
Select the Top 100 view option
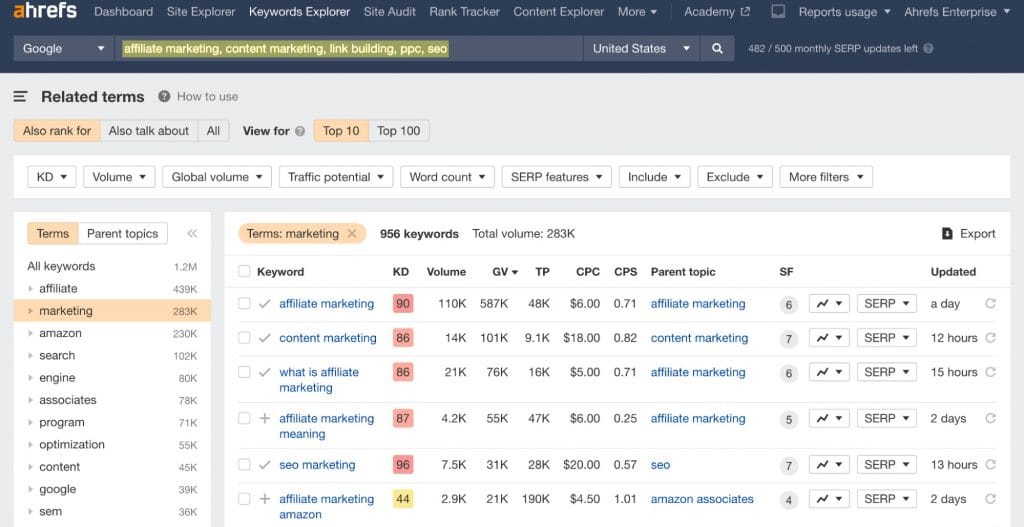point(398,131)
